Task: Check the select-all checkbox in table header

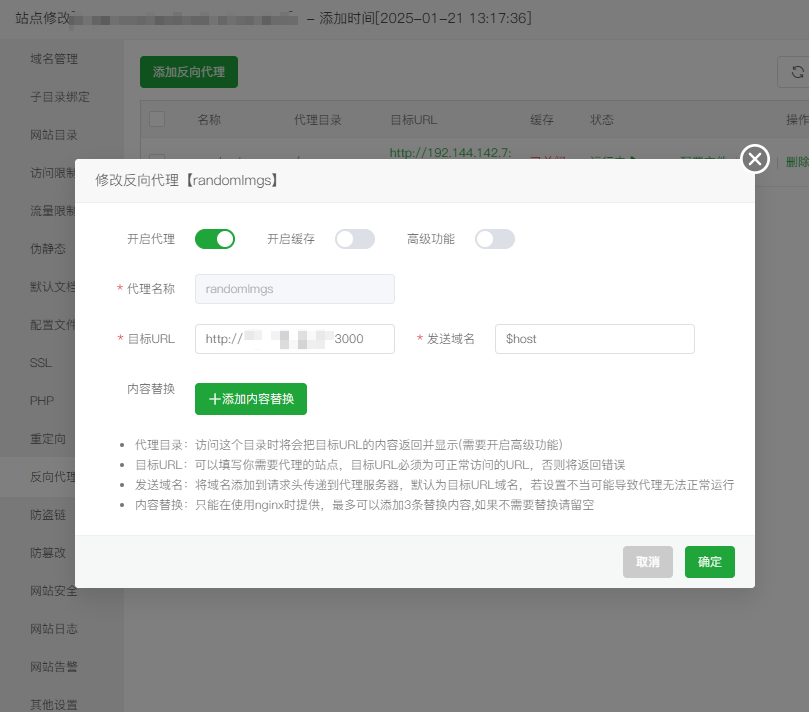Action: click(x=157, y=119)
